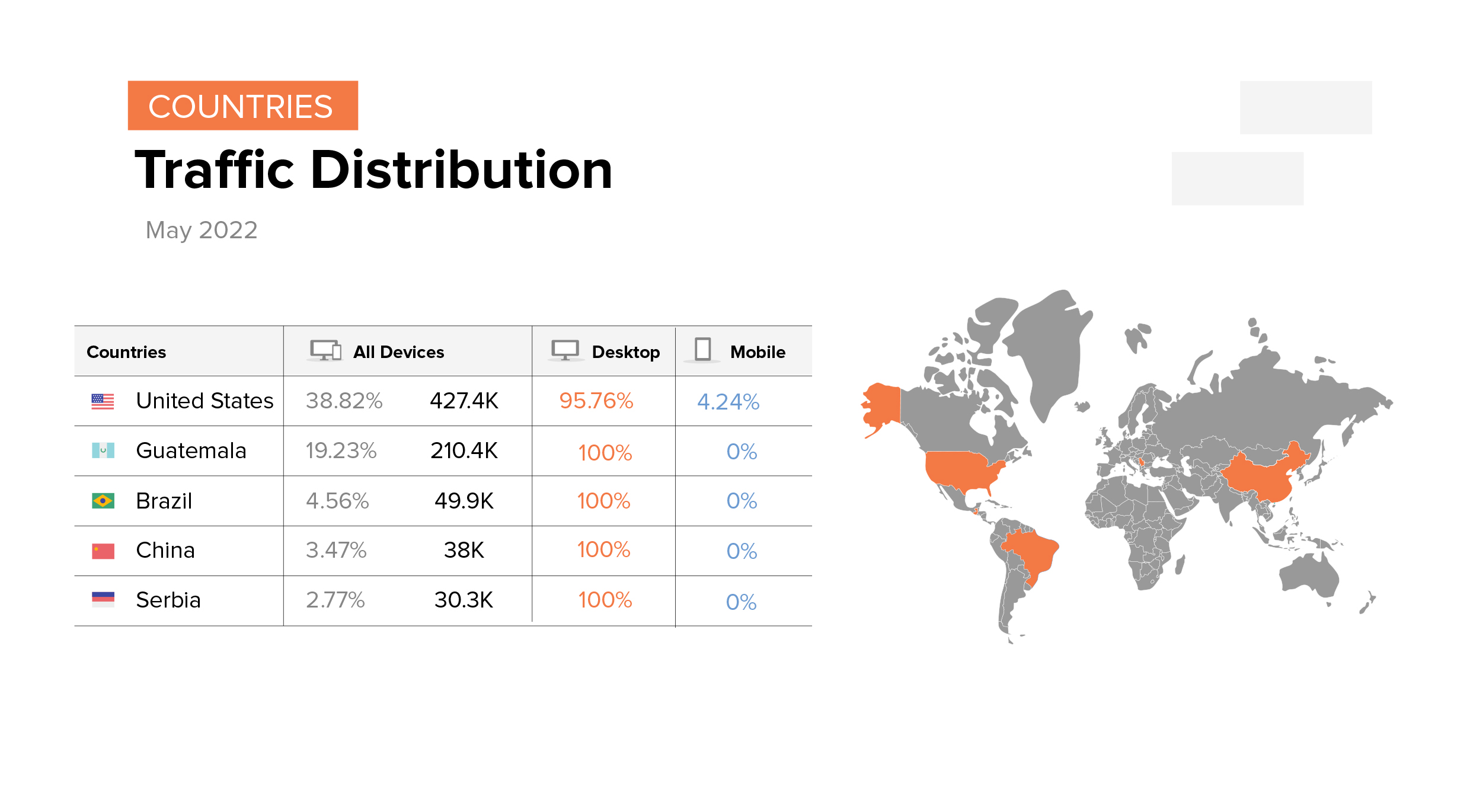This screenshot has width=1470, height=812.
Task: Click the Mobile phone icon
Action: coord(702,349)
